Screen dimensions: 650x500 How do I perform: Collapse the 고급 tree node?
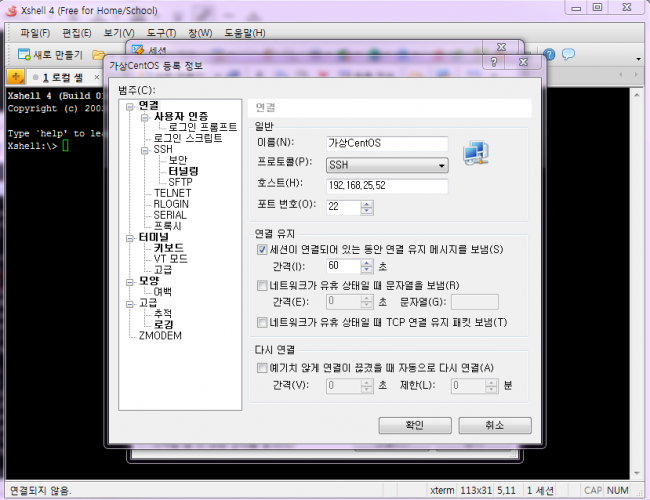(130, 304)
